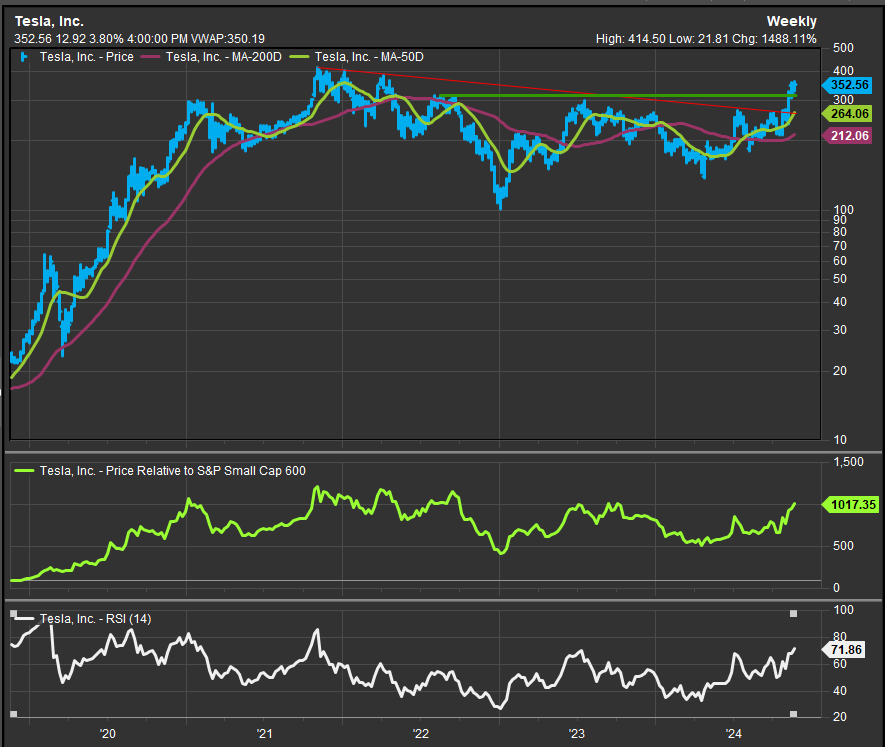Click the 400 label on price axis
This screenshot has height=747, width=885.
pos(843,71)
